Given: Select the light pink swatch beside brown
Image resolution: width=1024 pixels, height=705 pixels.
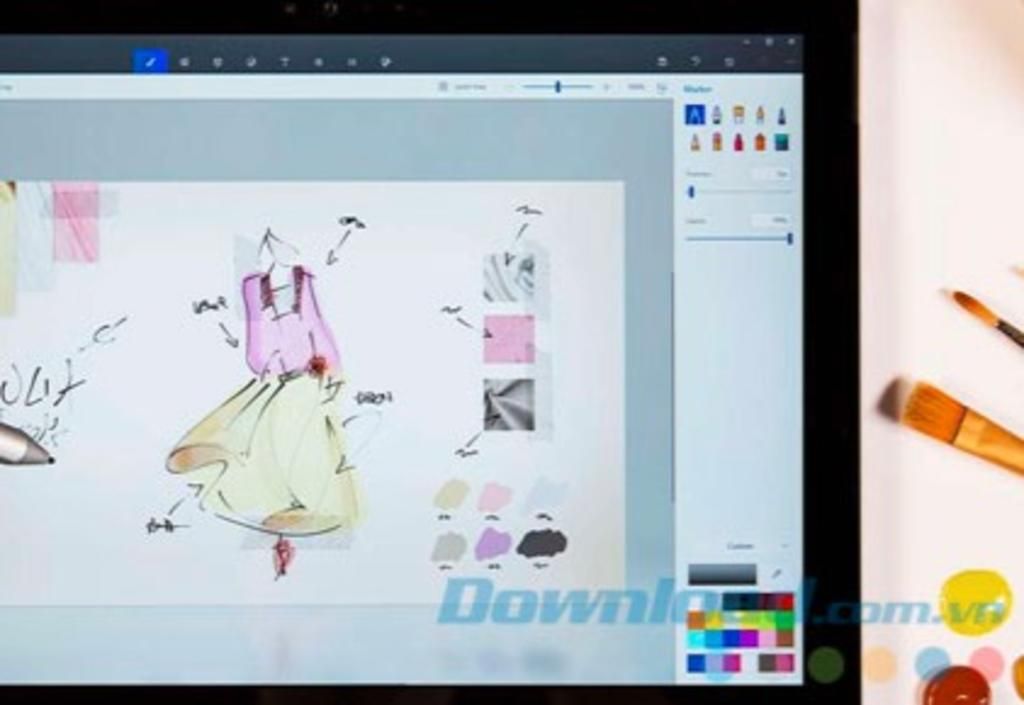Looking at the screenshot, I should coord(767,638).
